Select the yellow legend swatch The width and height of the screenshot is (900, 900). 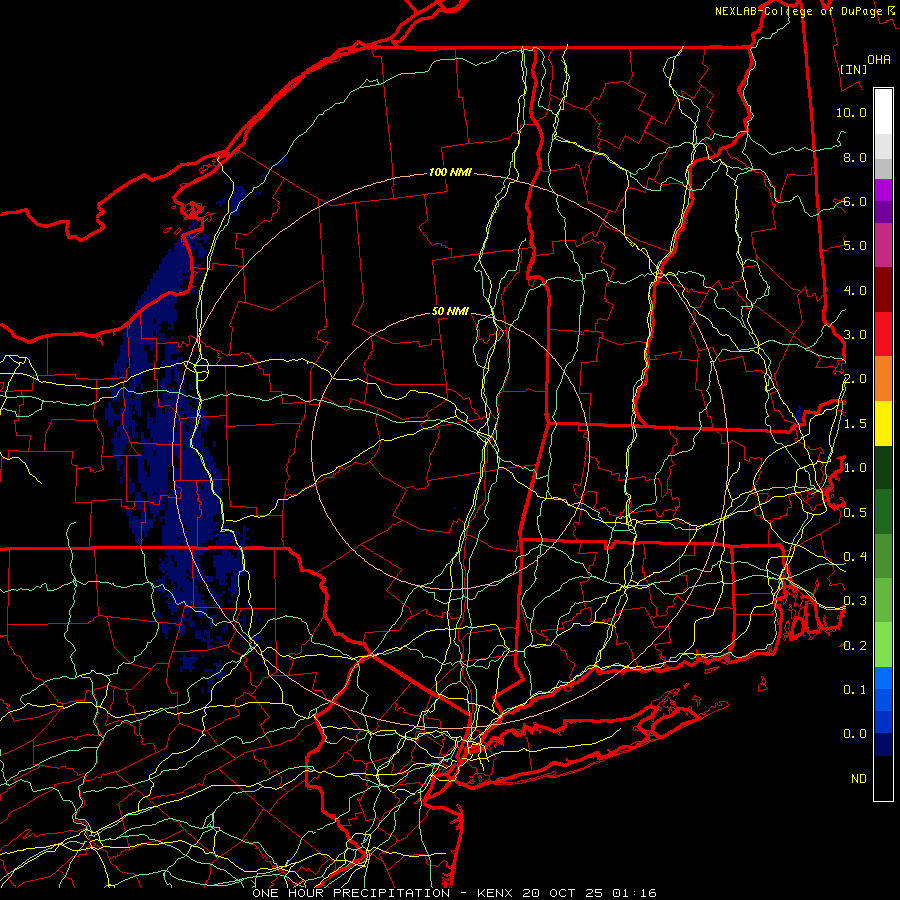pos(883,423)
